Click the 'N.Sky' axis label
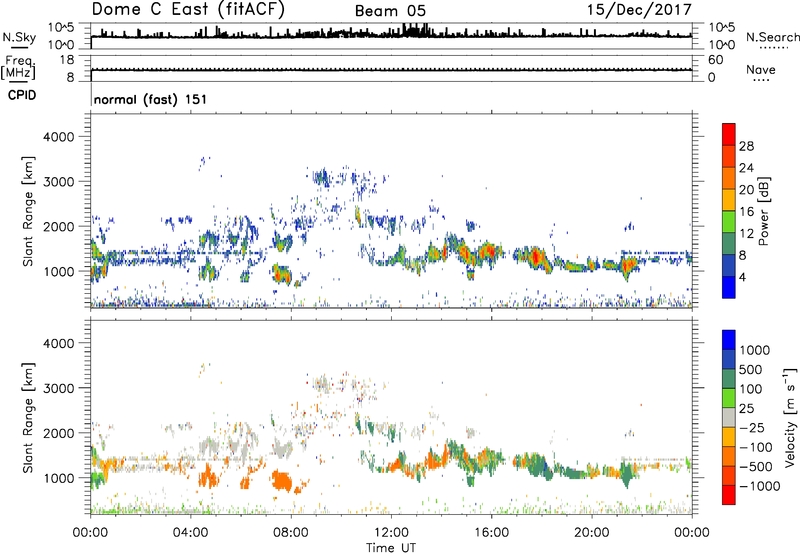800x554 pixels. [19, 37]
